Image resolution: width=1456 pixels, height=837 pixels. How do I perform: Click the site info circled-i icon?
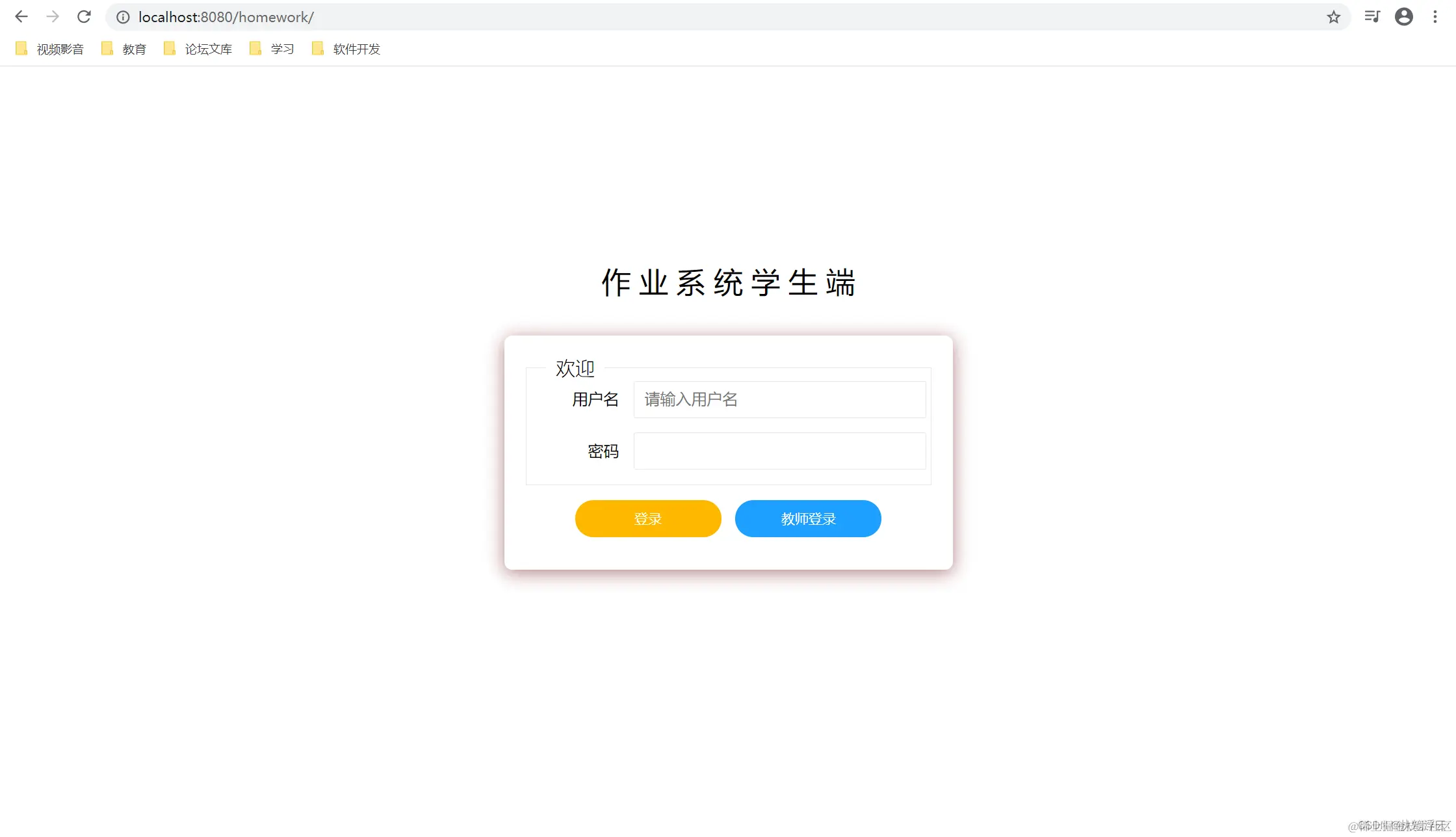click(123, 17)
